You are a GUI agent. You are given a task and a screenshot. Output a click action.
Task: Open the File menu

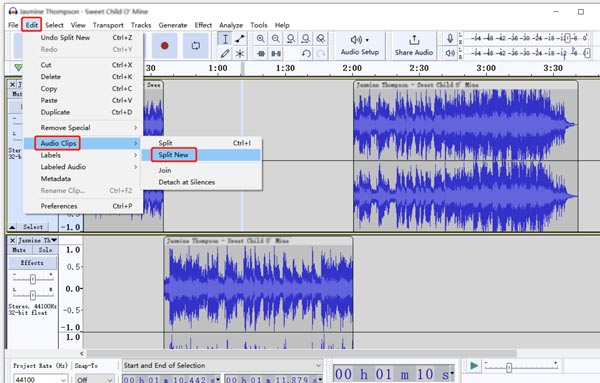[13, 25]
